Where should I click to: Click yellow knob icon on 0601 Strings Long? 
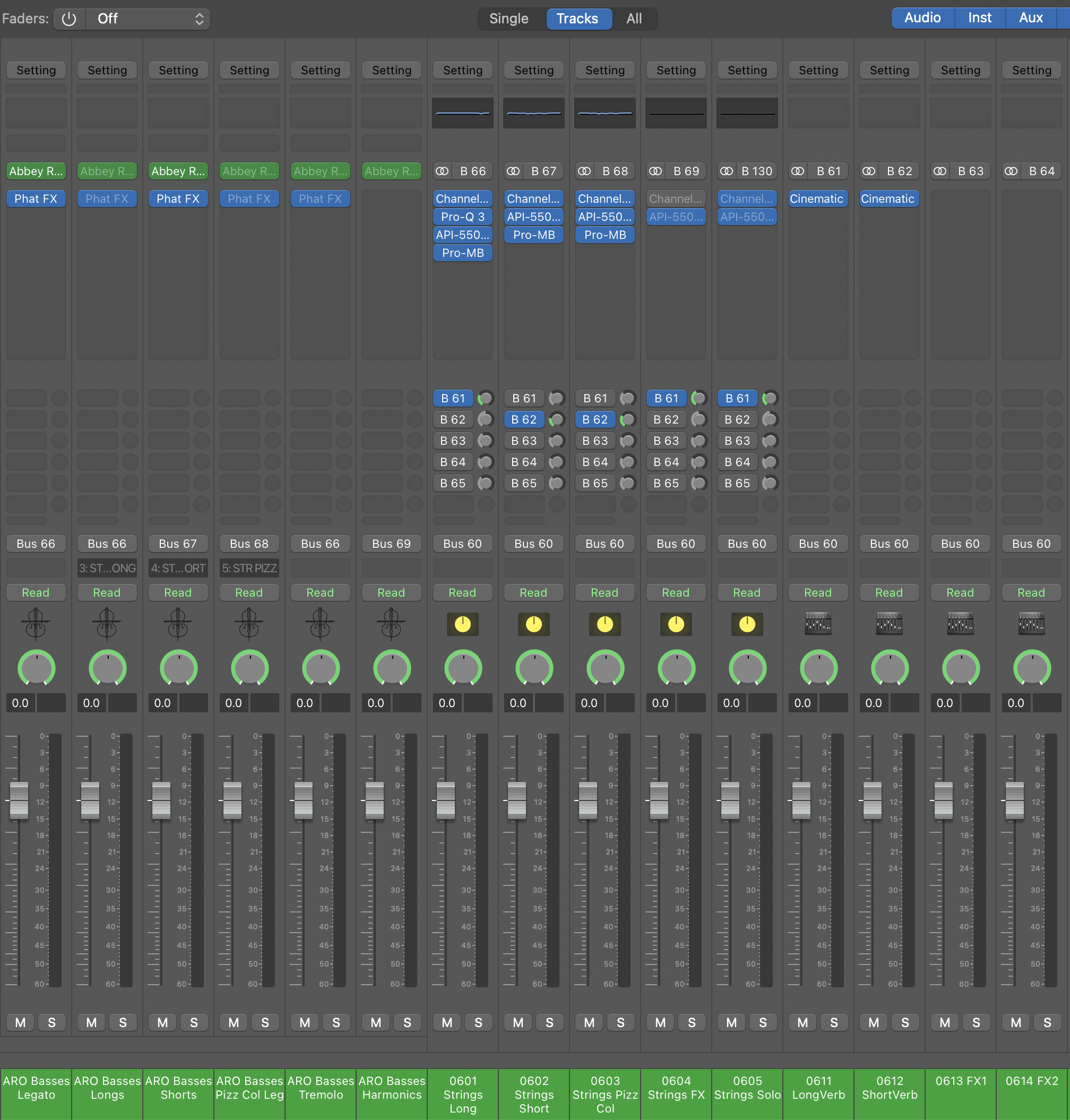463,624
